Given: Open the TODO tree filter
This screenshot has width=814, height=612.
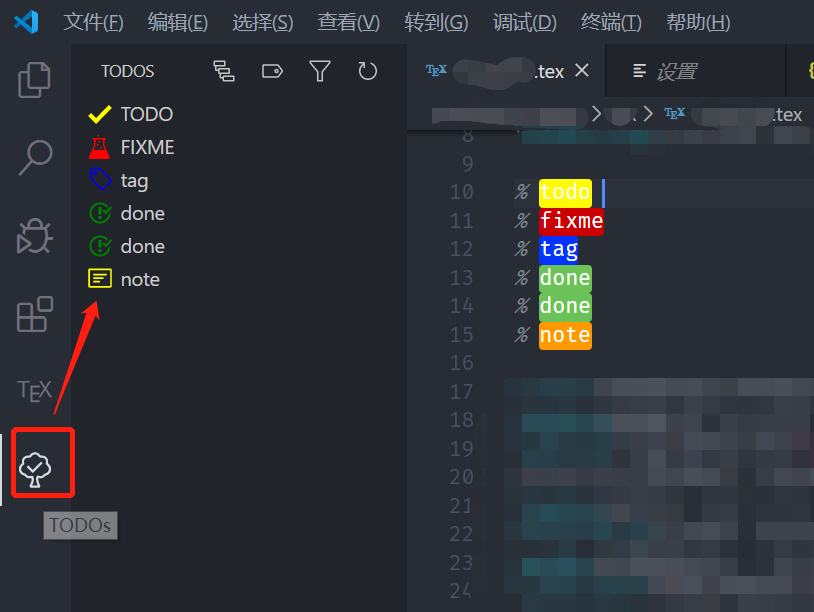Looking at the screenshot, I should (320, 71).
